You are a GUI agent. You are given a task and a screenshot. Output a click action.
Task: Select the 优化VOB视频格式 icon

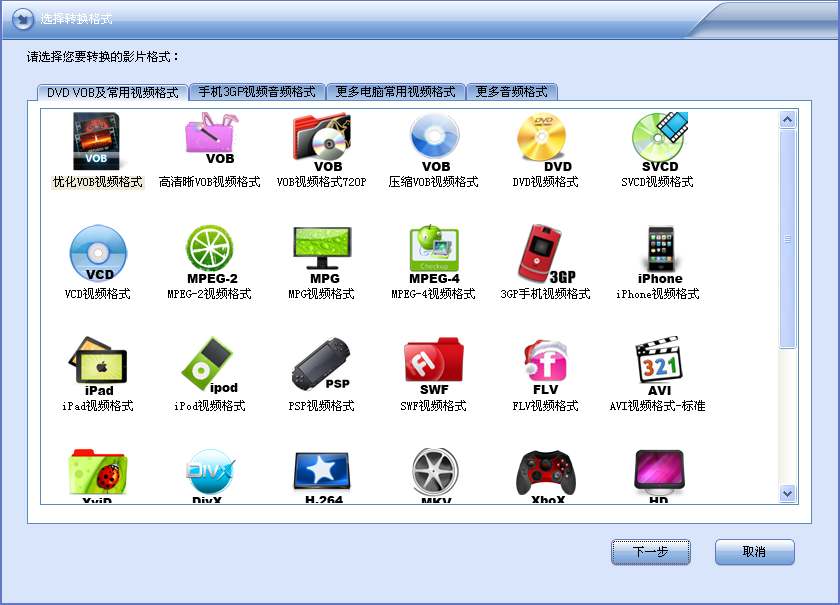97,141
